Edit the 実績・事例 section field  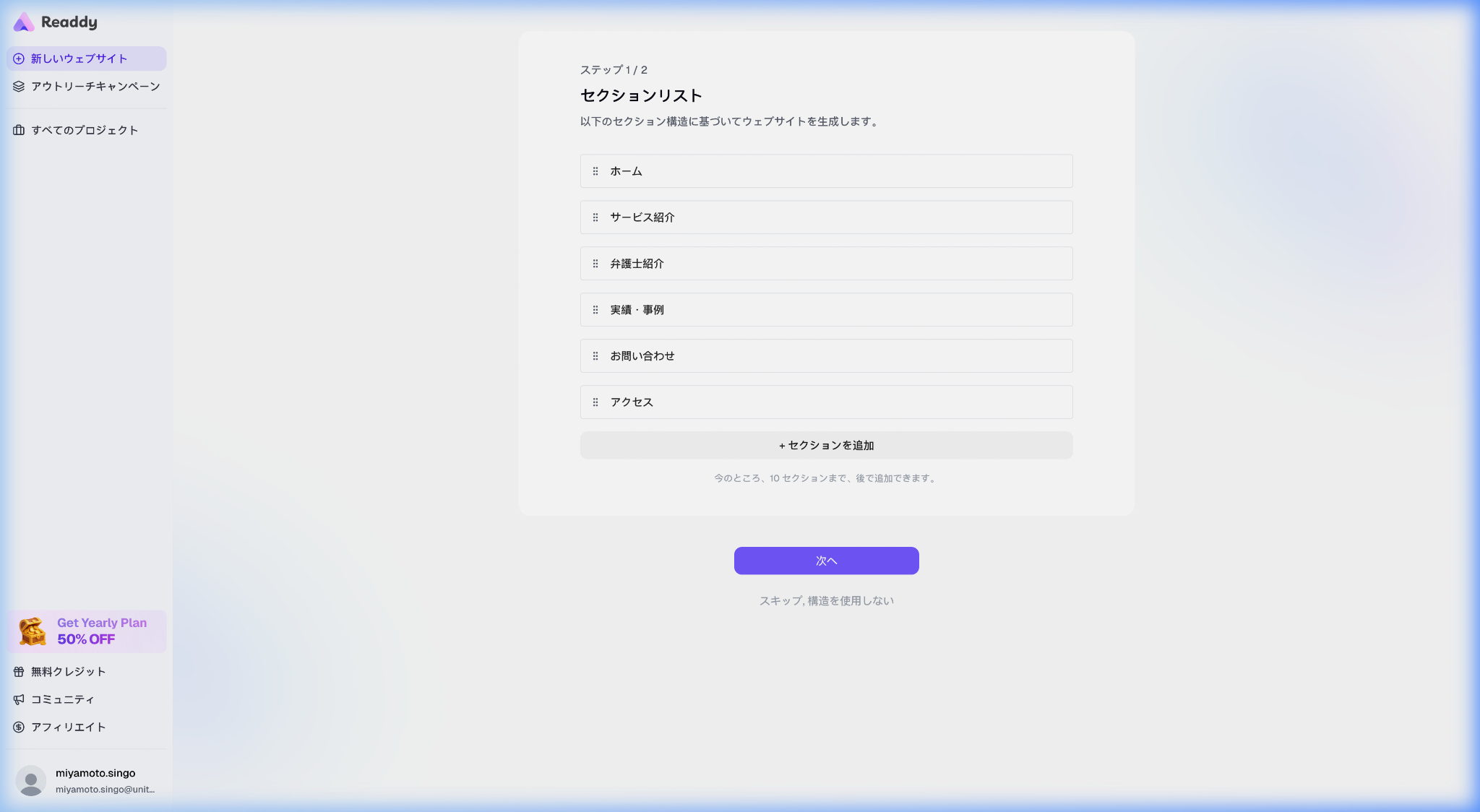[x=826, y=310]
